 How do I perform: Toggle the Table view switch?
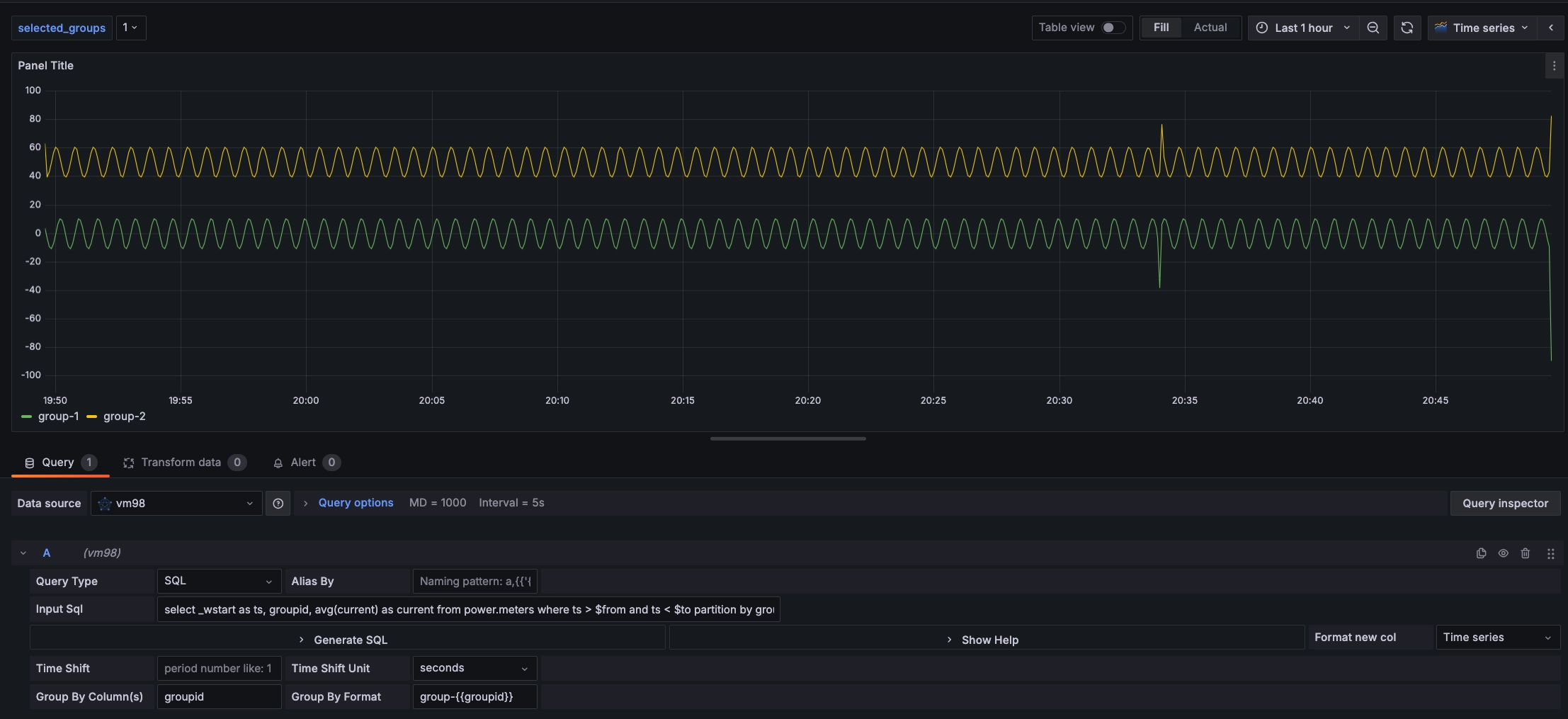pyautogui.click(x=1113, y=28)
